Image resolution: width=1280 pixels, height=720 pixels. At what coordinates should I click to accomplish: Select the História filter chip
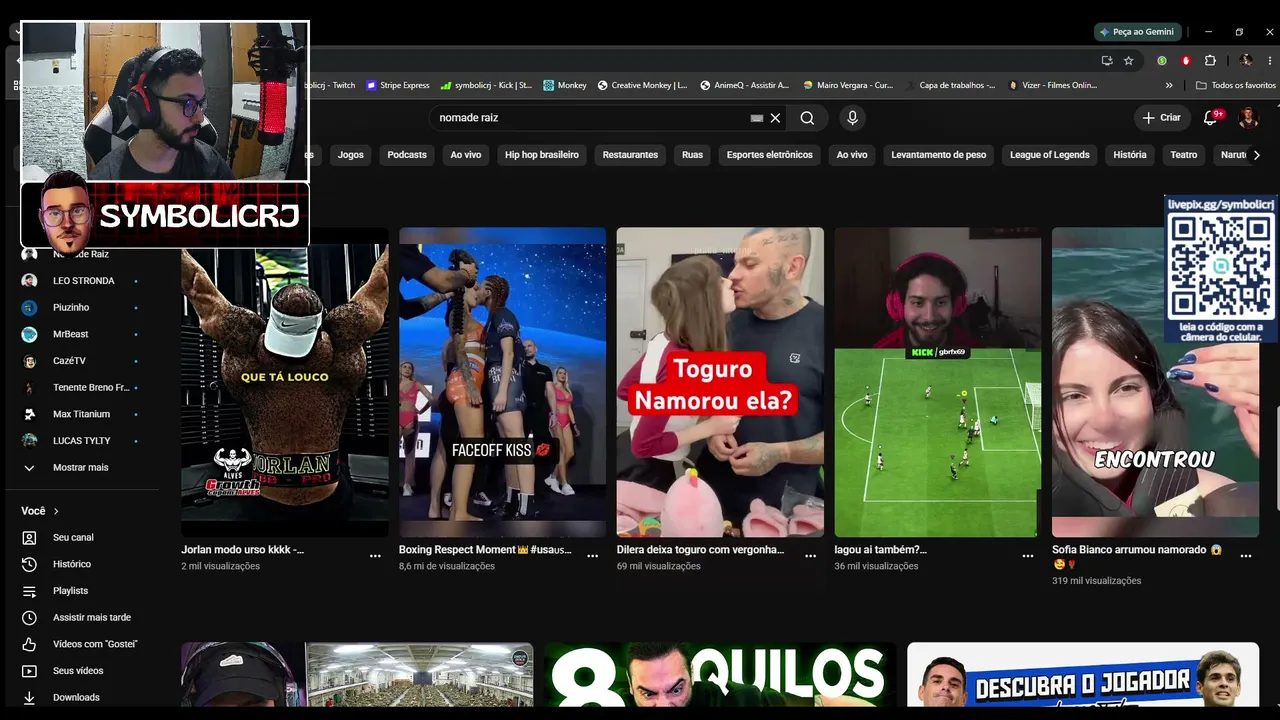click(x=1130, y=155)
